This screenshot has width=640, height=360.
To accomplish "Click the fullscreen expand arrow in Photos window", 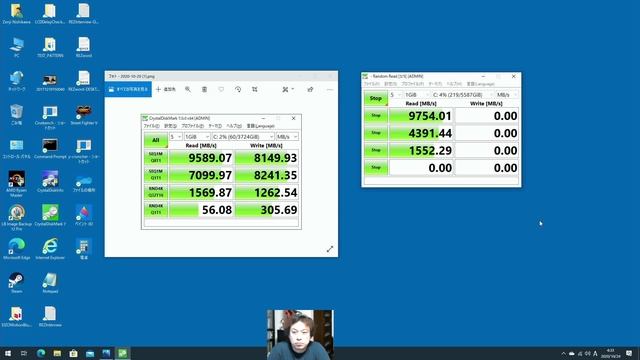I will [330, 249].
